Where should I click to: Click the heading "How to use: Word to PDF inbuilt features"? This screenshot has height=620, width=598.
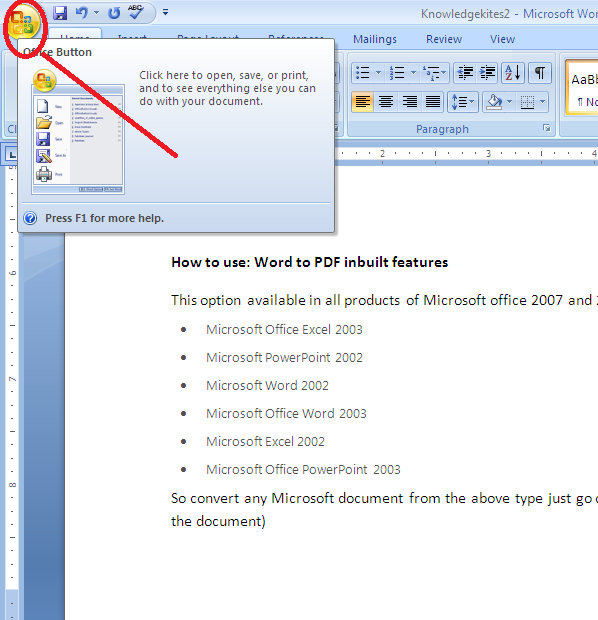coord(310,262)
